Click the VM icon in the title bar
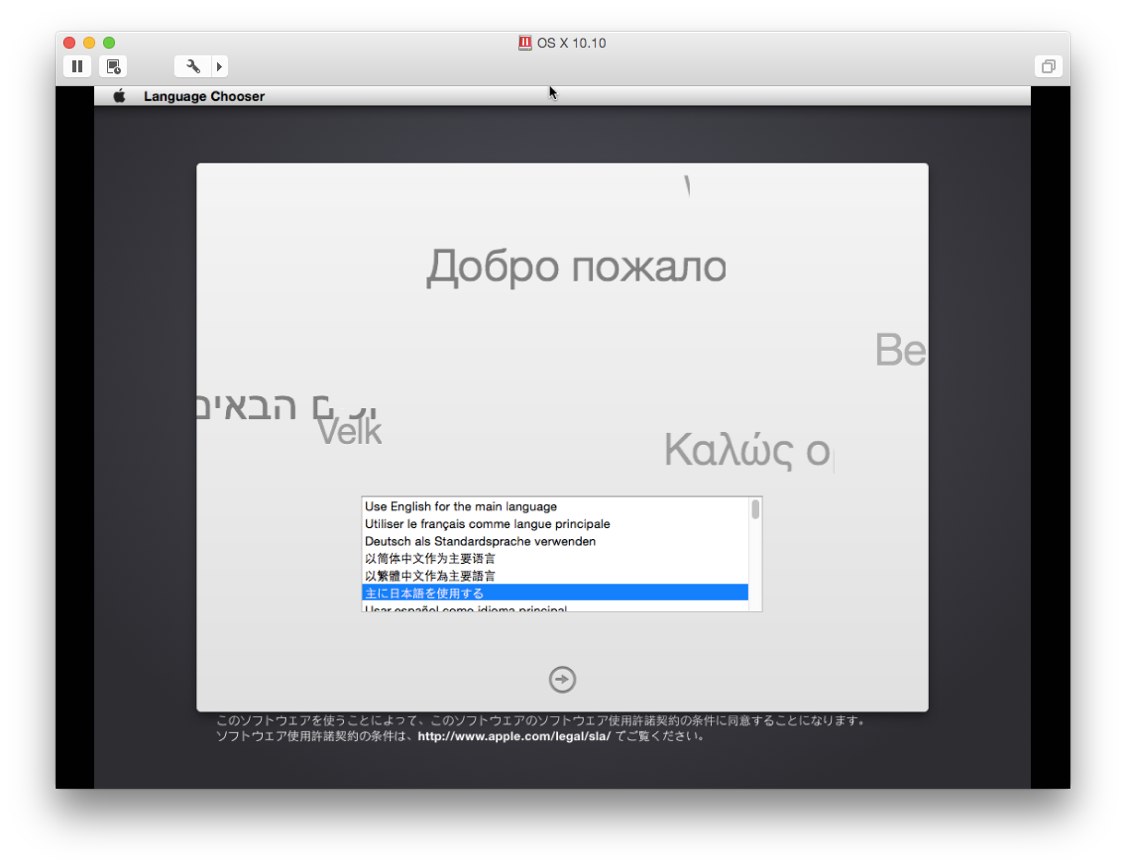Image resolution: width=1126 pixels, height=868 pixels. 525,43
